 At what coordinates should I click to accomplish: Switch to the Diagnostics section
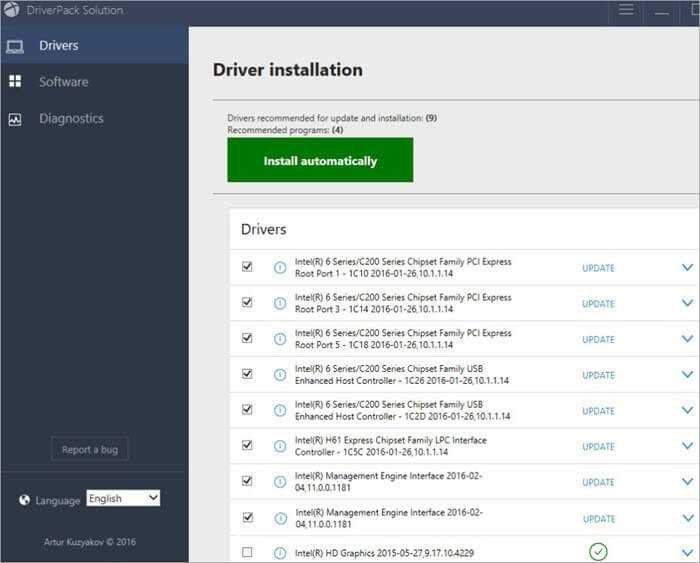[94, 118]
